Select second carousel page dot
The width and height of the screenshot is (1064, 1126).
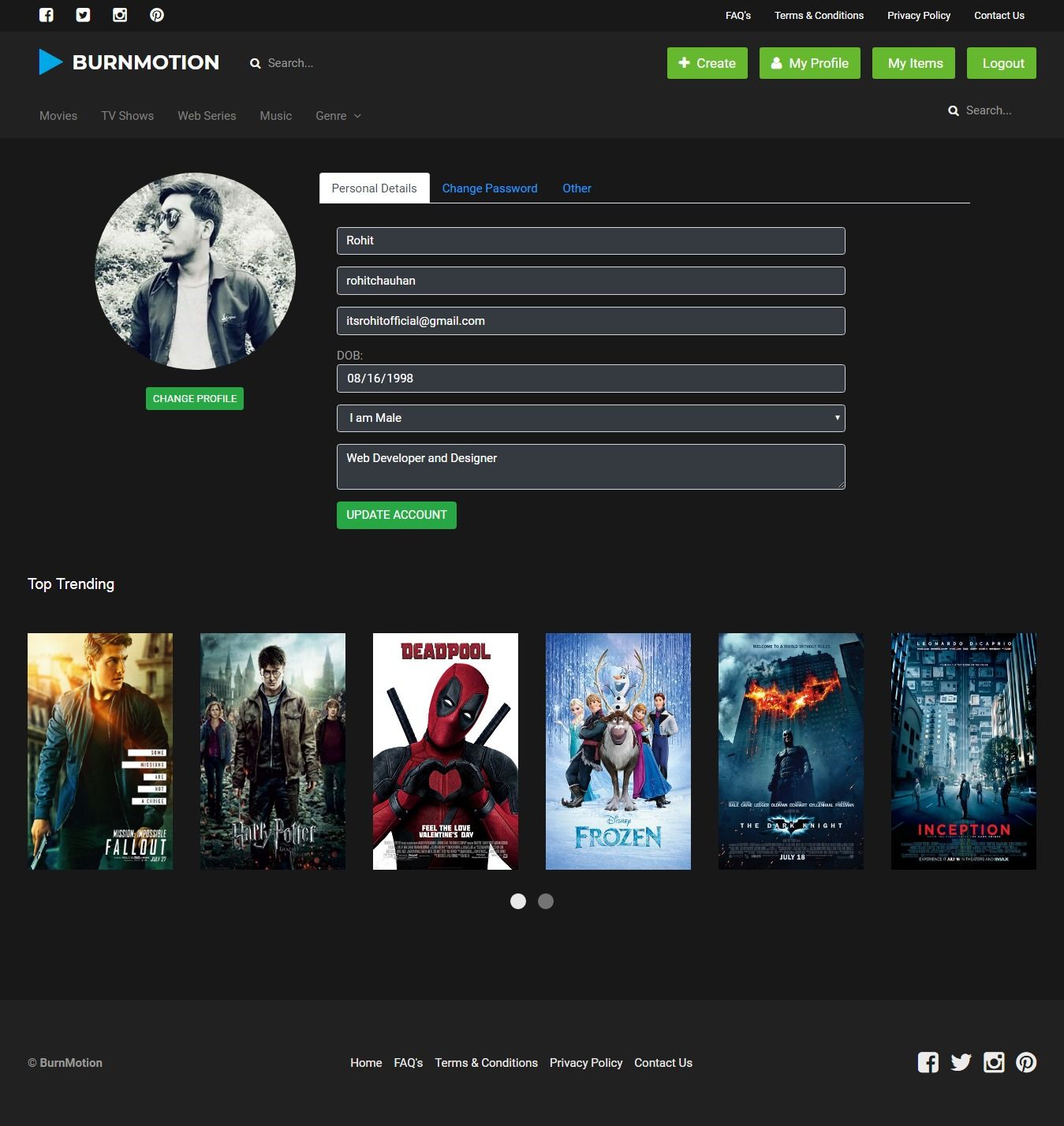(546, 901)
